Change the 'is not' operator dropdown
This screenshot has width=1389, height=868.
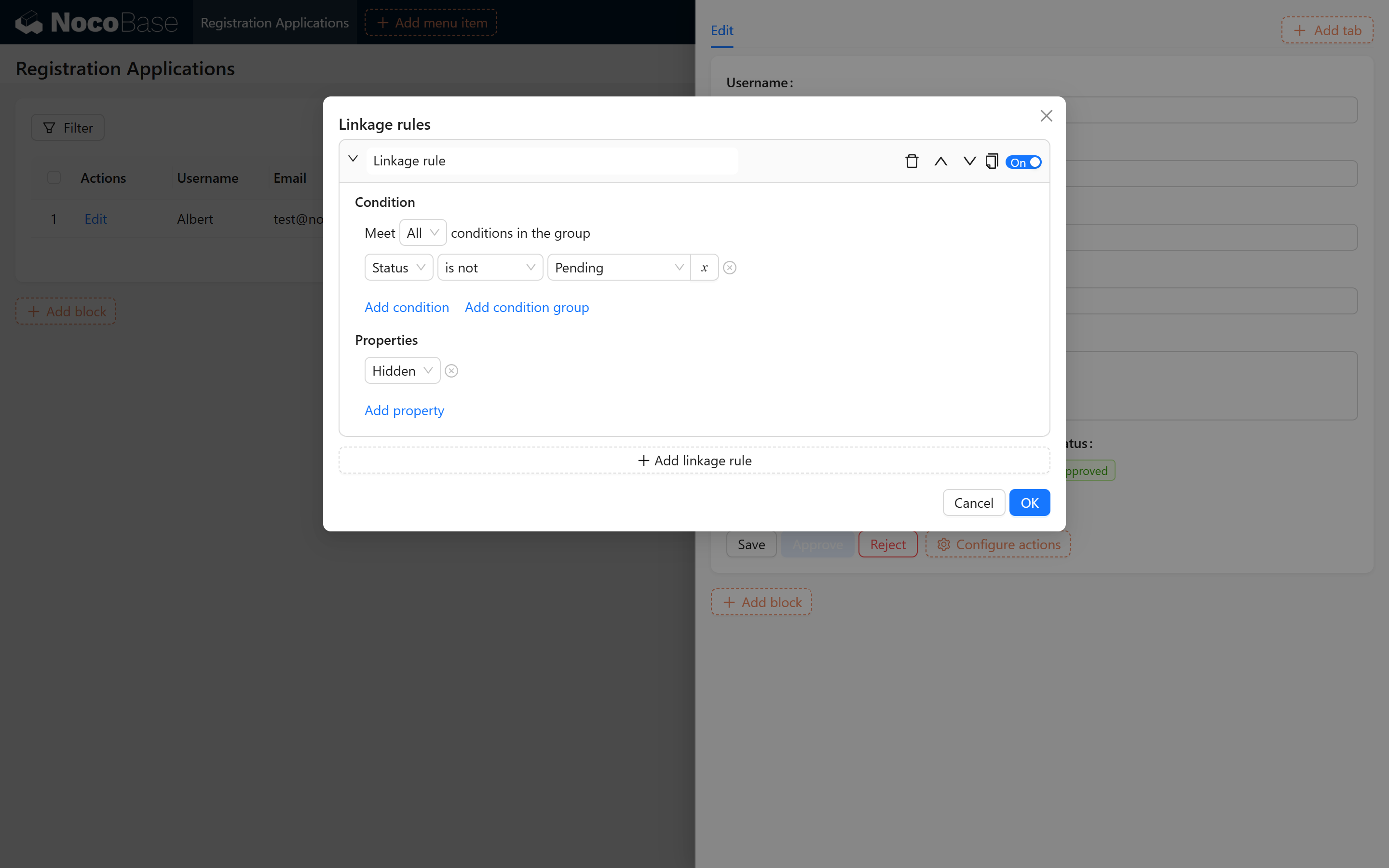(490, 268)
